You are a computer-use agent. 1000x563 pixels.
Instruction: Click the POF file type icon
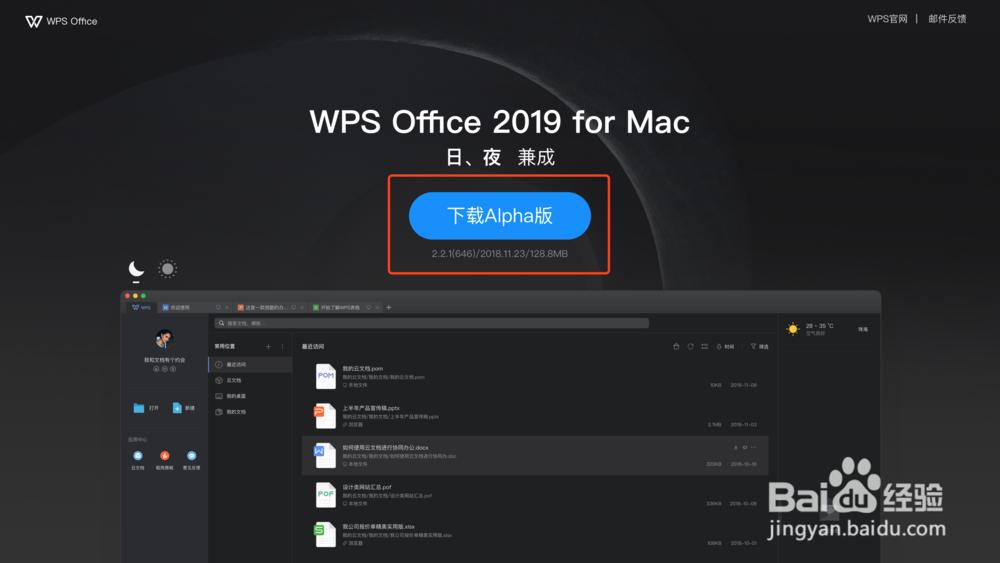325,495
